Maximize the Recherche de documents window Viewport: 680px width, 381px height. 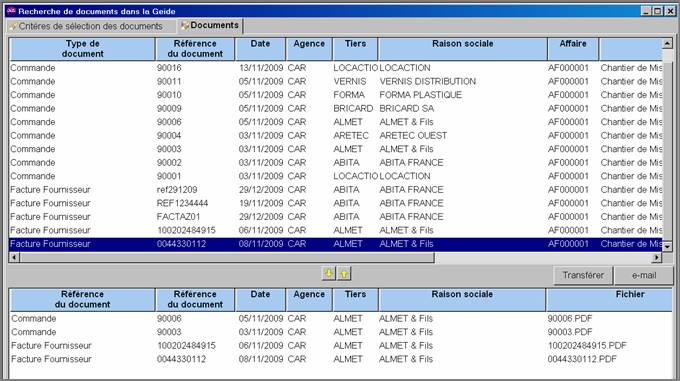(x=657, y=11)
